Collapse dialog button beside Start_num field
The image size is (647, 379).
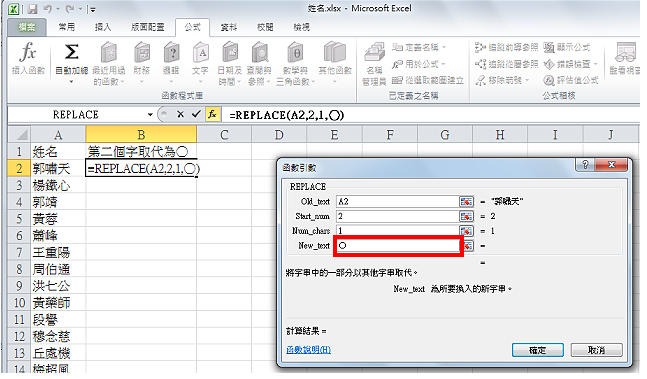(x=466, y=216)
